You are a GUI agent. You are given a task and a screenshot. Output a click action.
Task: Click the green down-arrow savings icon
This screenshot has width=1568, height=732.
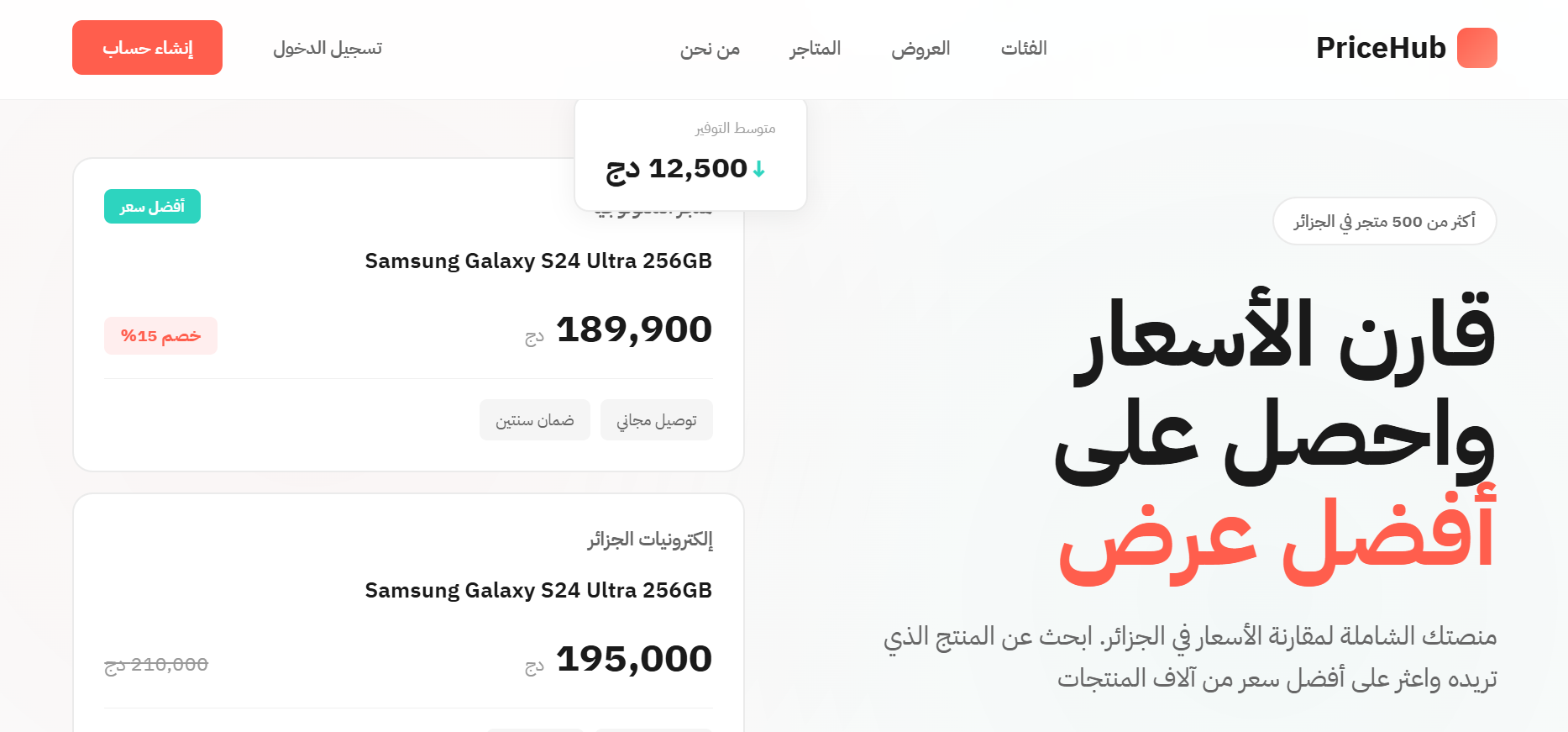pyautogui.click(x=758, y=169)
